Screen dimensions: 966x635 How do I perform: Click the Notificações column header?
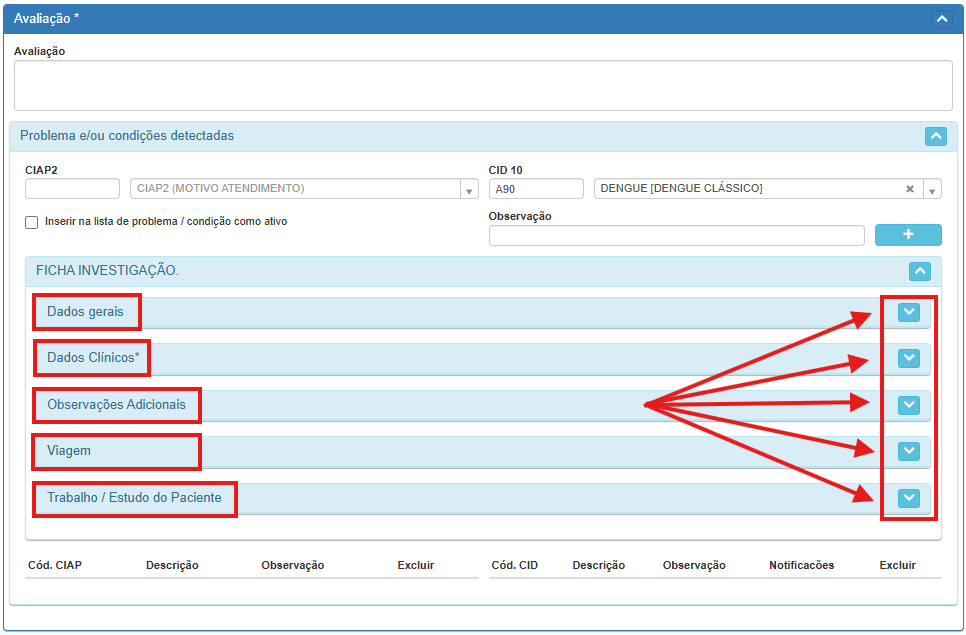tap(801, 565)
